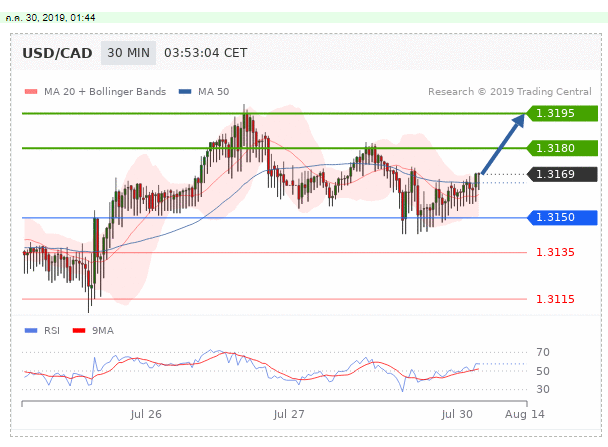Click the 1.3180 resistance price tag
Screen dimensions: 608x447
(562, 148)
